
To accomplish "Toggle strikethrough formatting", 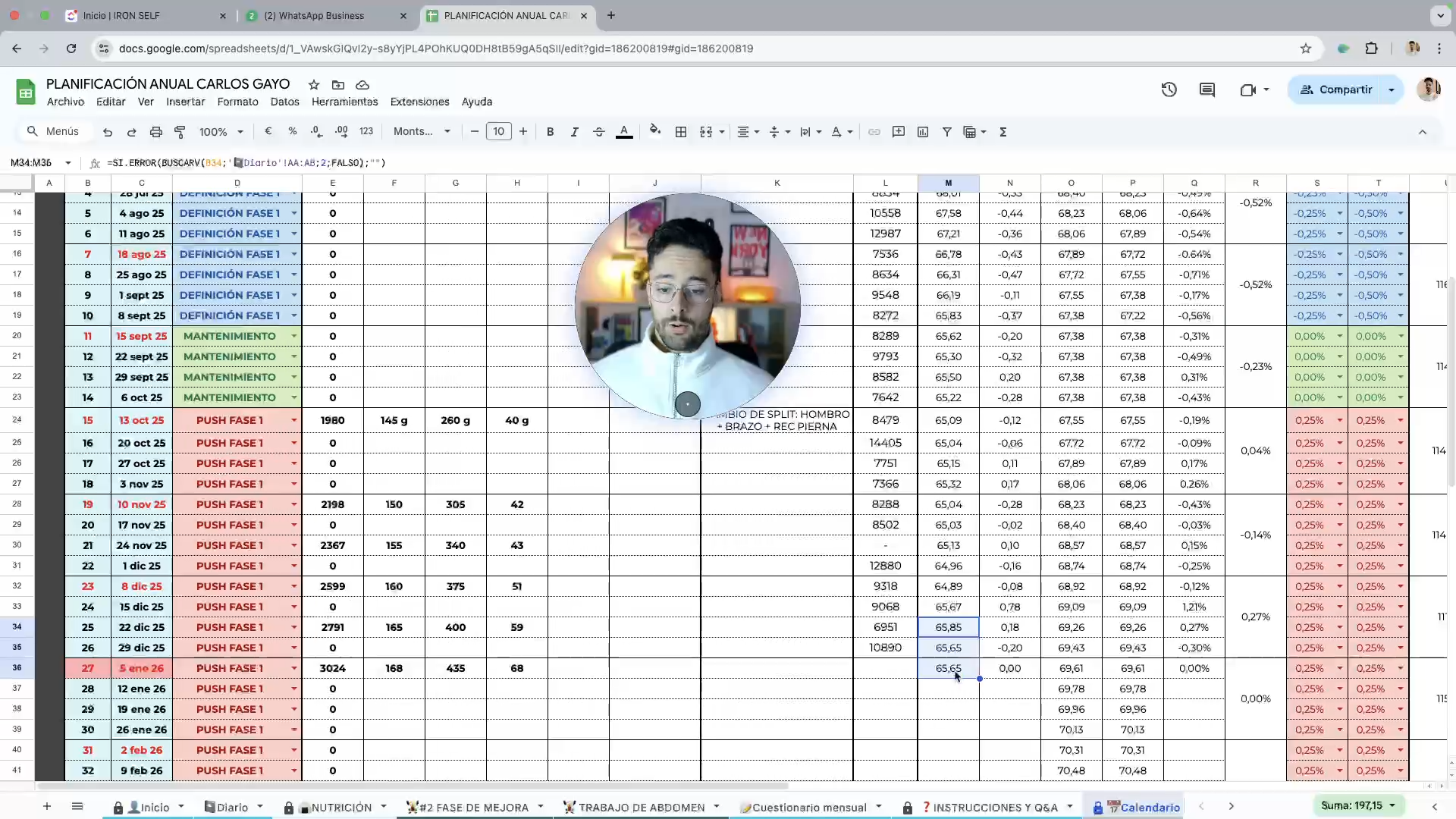I will [x=598, y=132].
